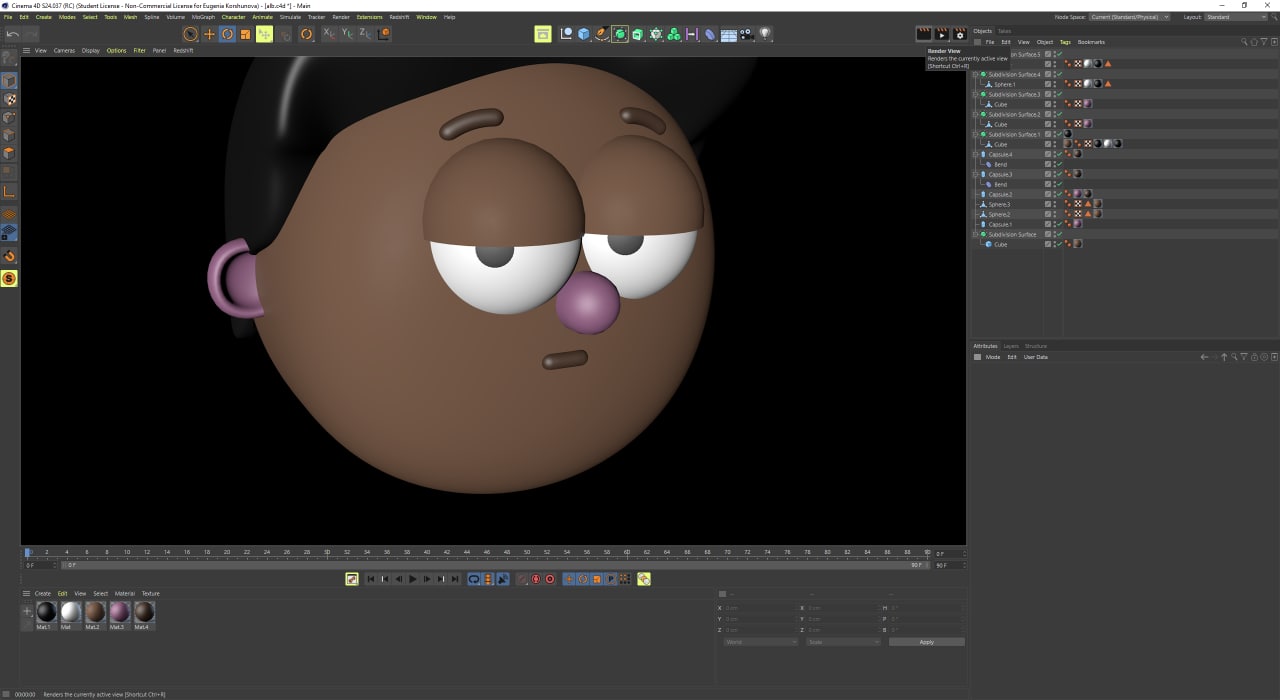Go to start of animation
The image size is (1280, 700).
(371, 579)
